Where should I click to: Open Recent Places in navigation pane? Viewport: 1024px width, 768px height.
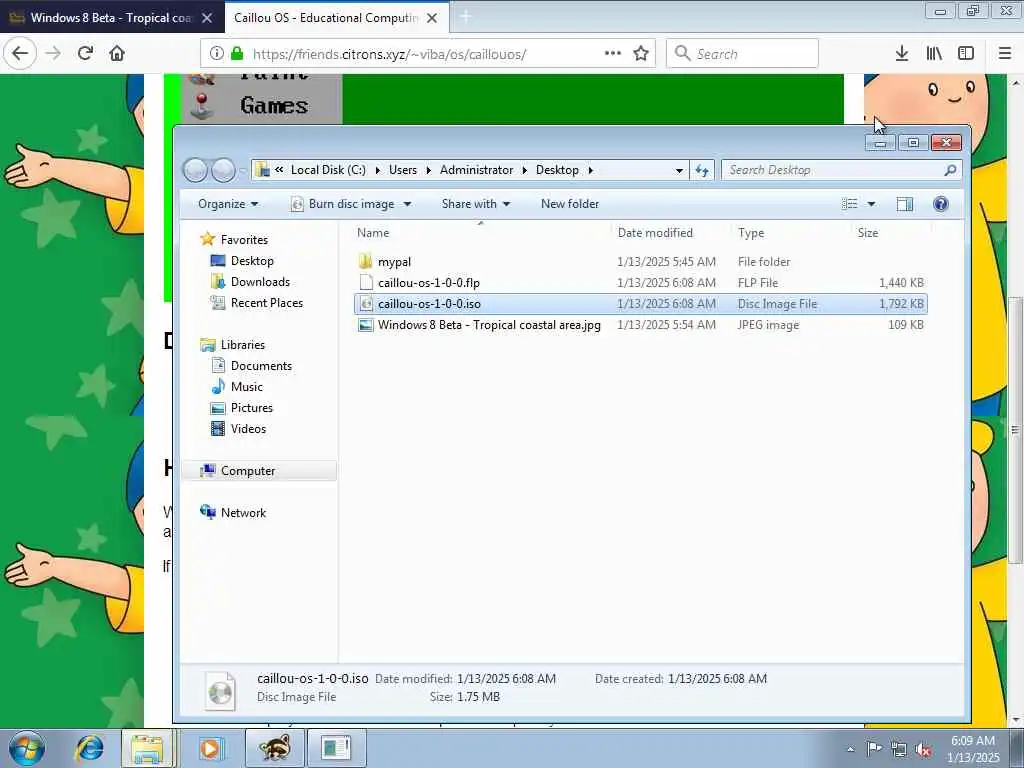point(266,302)
